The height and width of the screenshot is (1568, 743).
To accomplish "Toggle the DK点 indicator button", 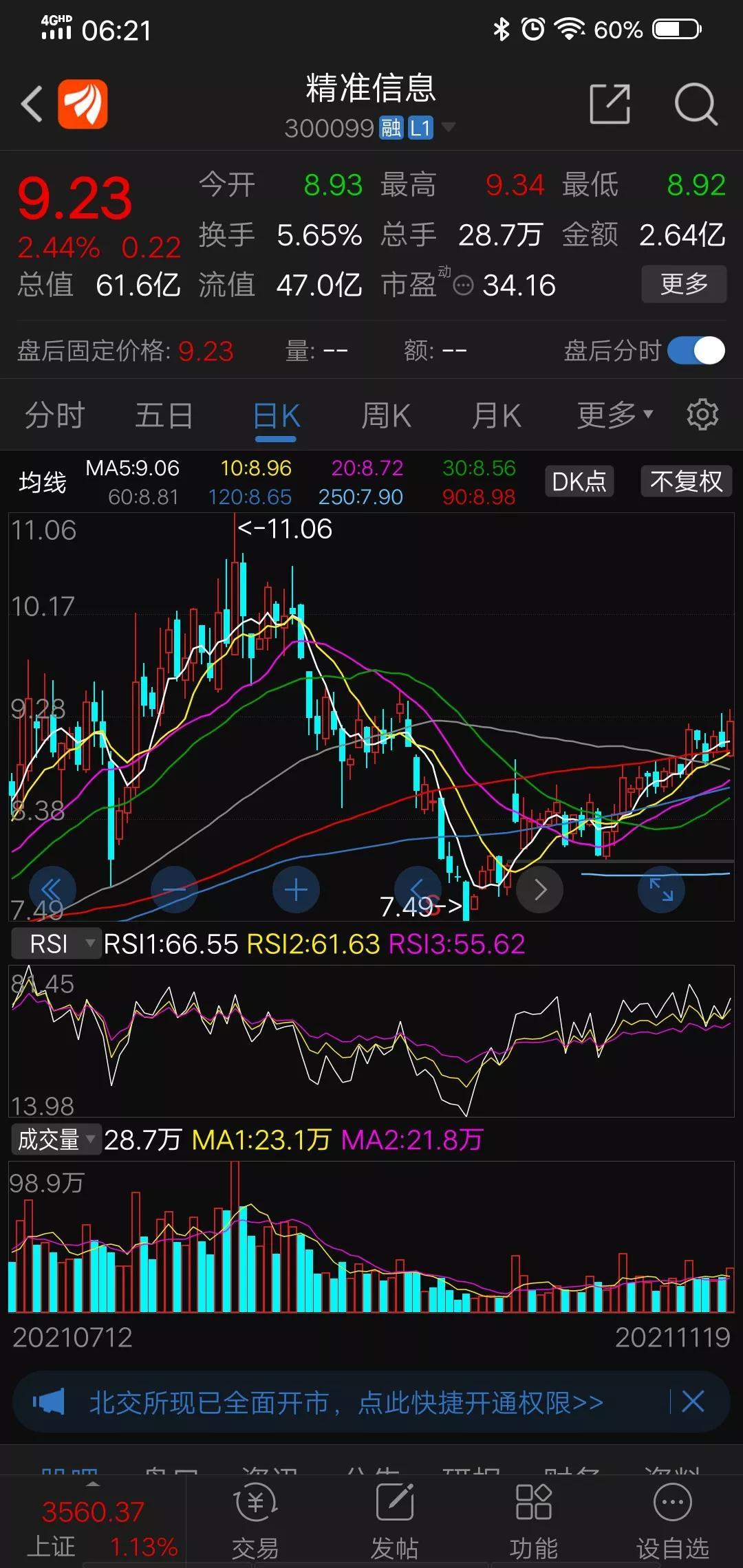I will click(x=579, y=481).
